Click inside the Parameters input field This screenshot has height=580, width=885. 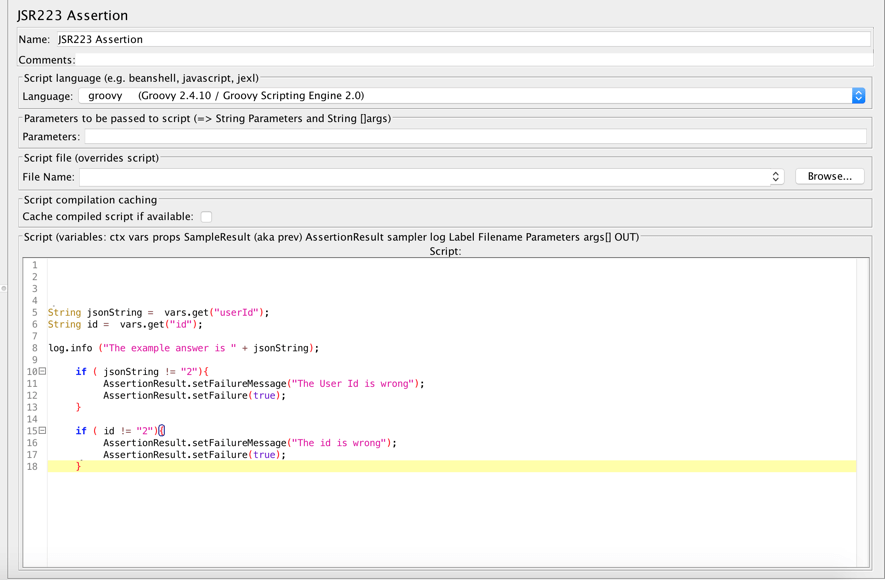pos(450,135)
